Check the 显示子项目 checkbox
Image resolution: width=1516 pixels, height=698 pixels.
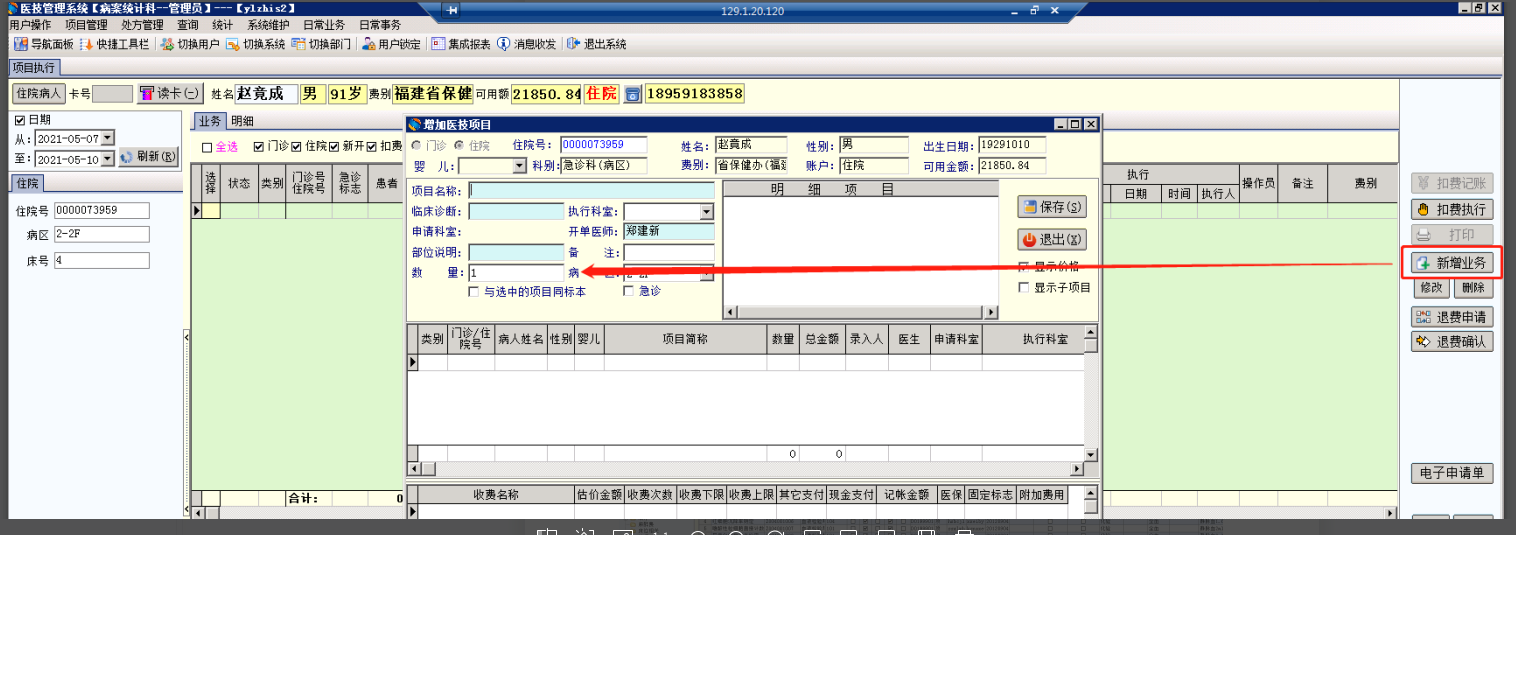(1023, 288)
